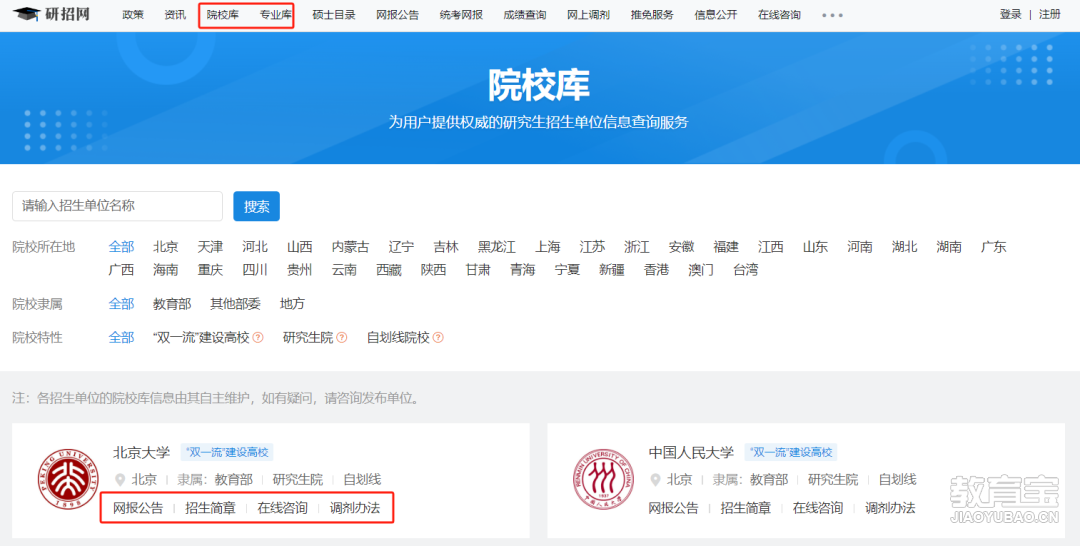The image size is (1080, 546).
Task: Filter schools by 陕西
Action: 433,269
